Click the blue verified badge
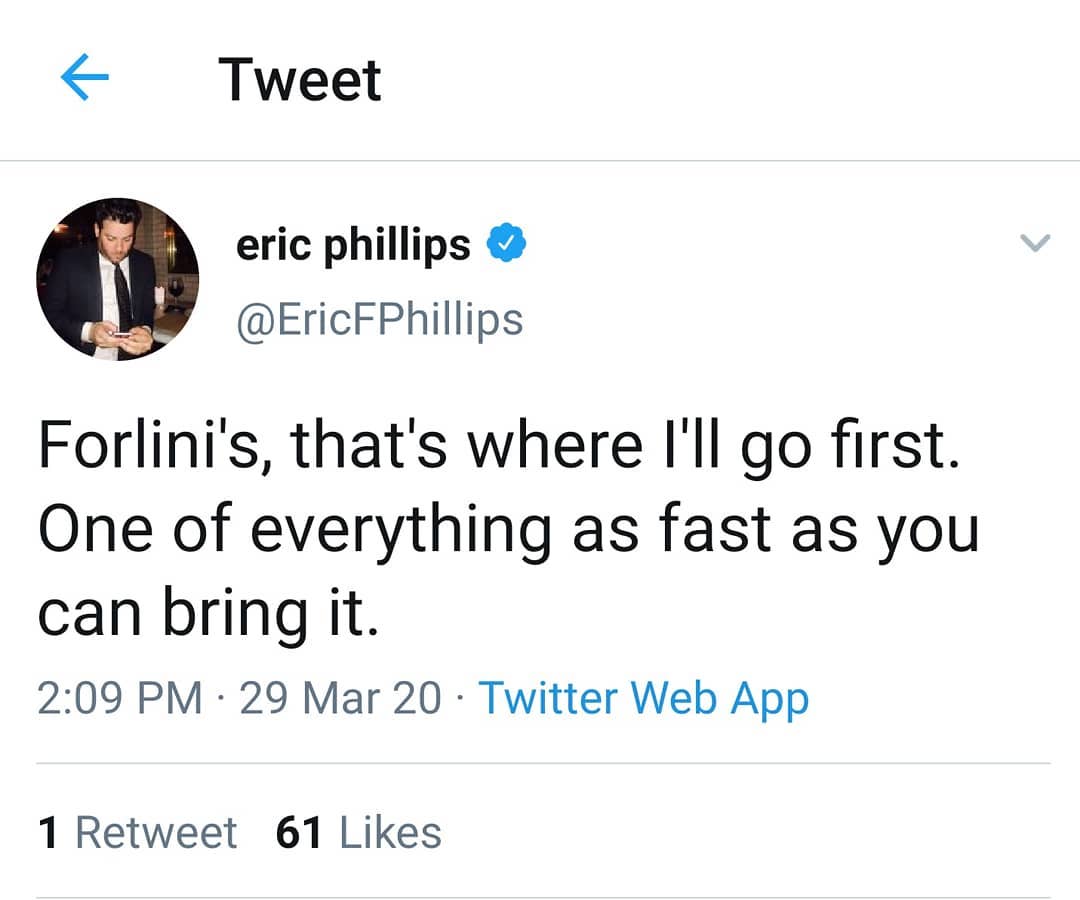Viewport: 1080px width, 900px height. [507, 243]
